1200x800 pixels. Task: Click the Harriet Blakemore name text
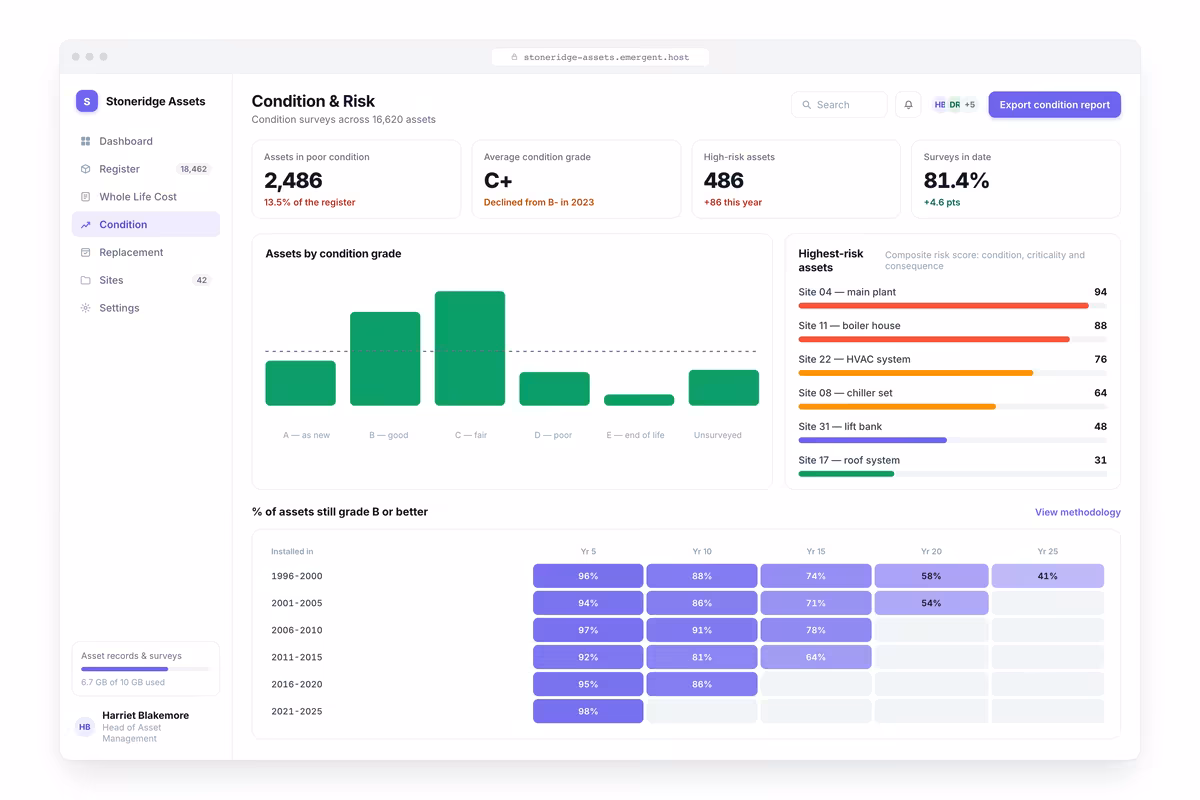[145, 715]
